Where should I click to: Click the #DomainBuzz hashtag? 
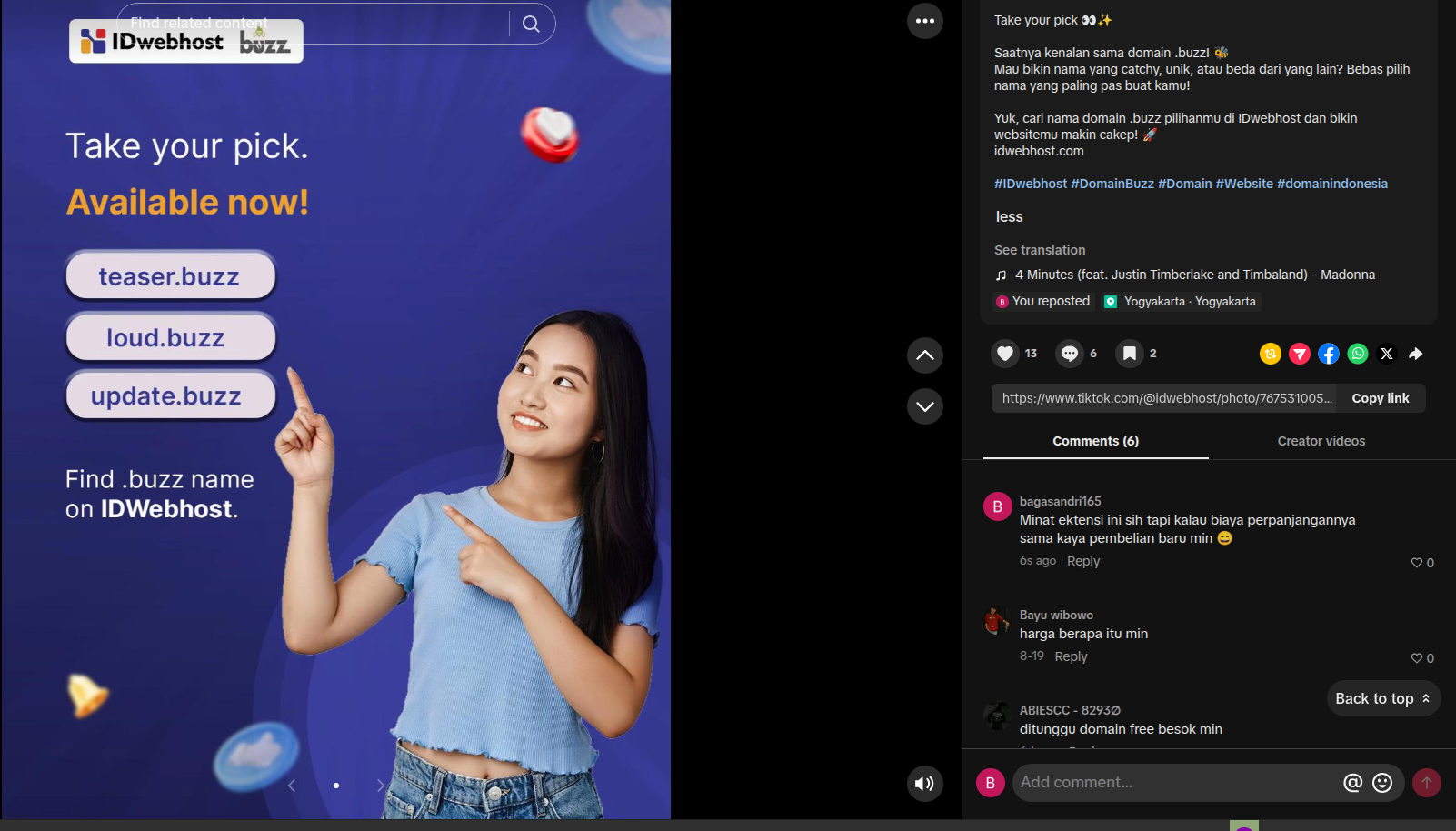pyautogui.click(x=1112, y=184)
